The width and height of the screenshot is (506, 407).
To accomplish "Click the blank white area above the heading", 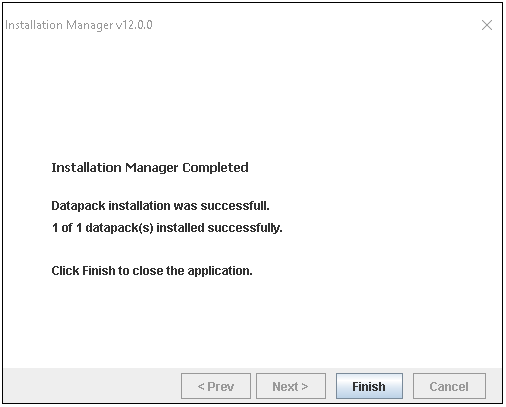I will [x=252, y=100].
